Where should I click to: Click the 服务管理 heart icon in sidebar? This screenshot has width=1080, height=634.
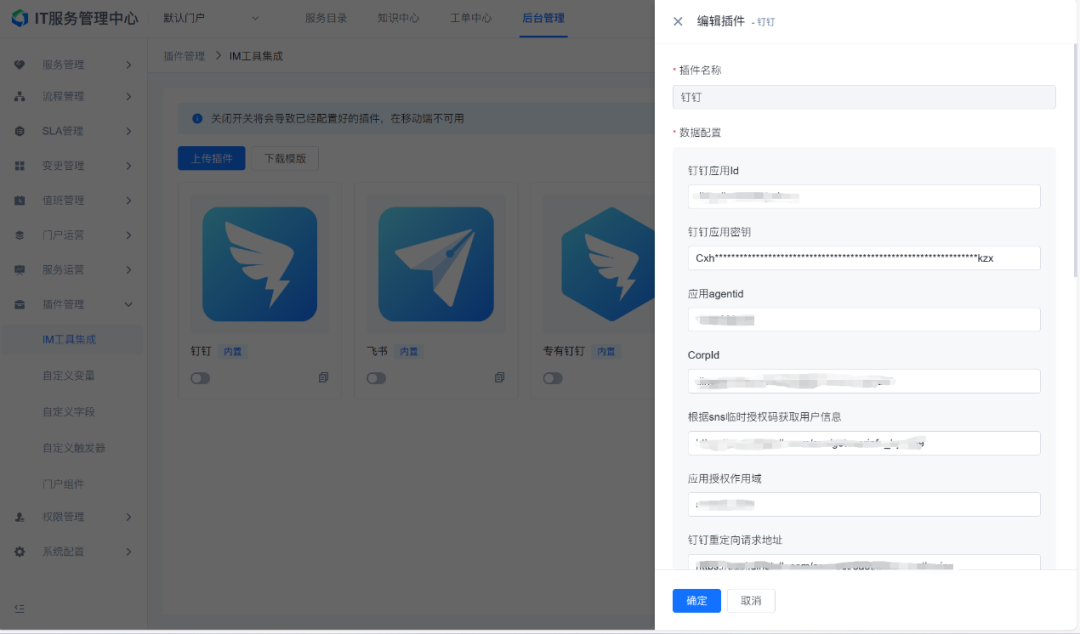click(19, 65)
